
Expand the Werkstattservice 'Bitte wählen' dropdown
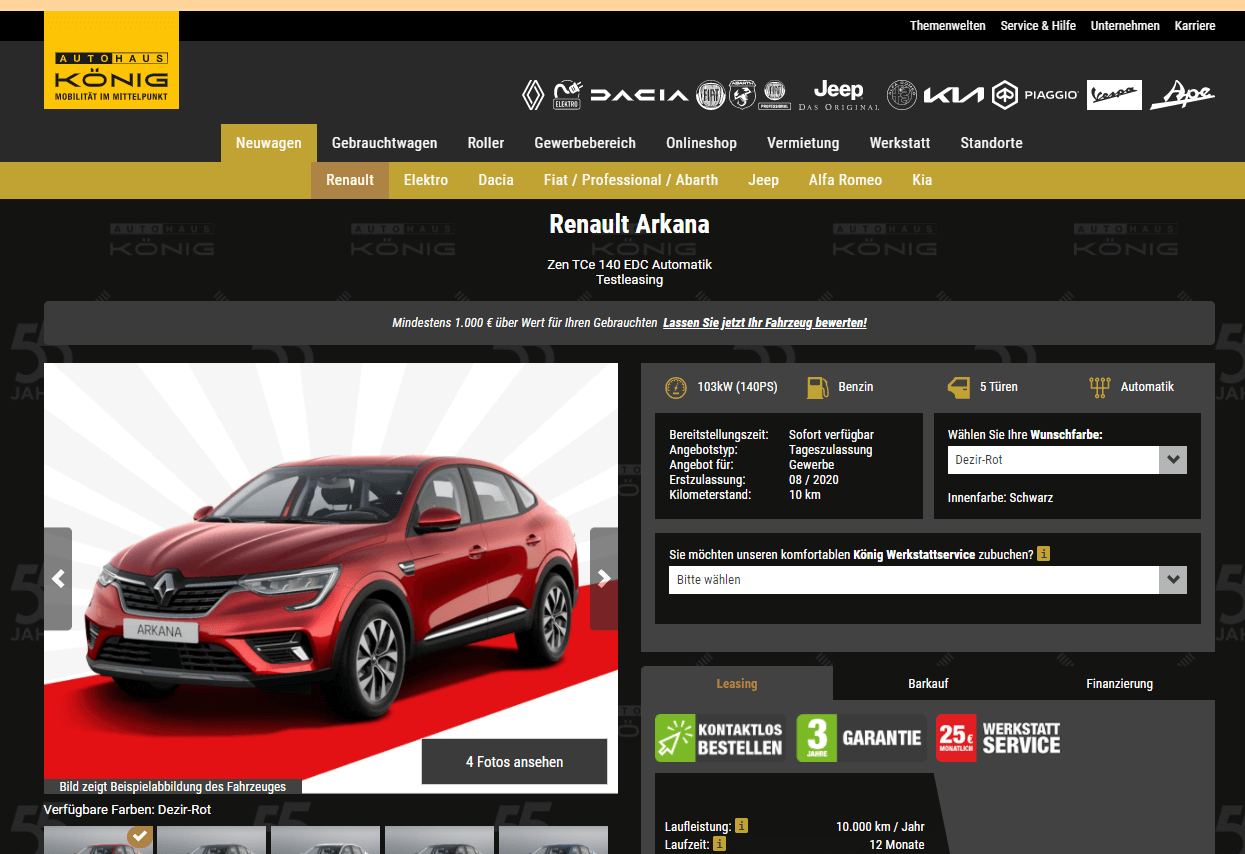click(928, 580)
